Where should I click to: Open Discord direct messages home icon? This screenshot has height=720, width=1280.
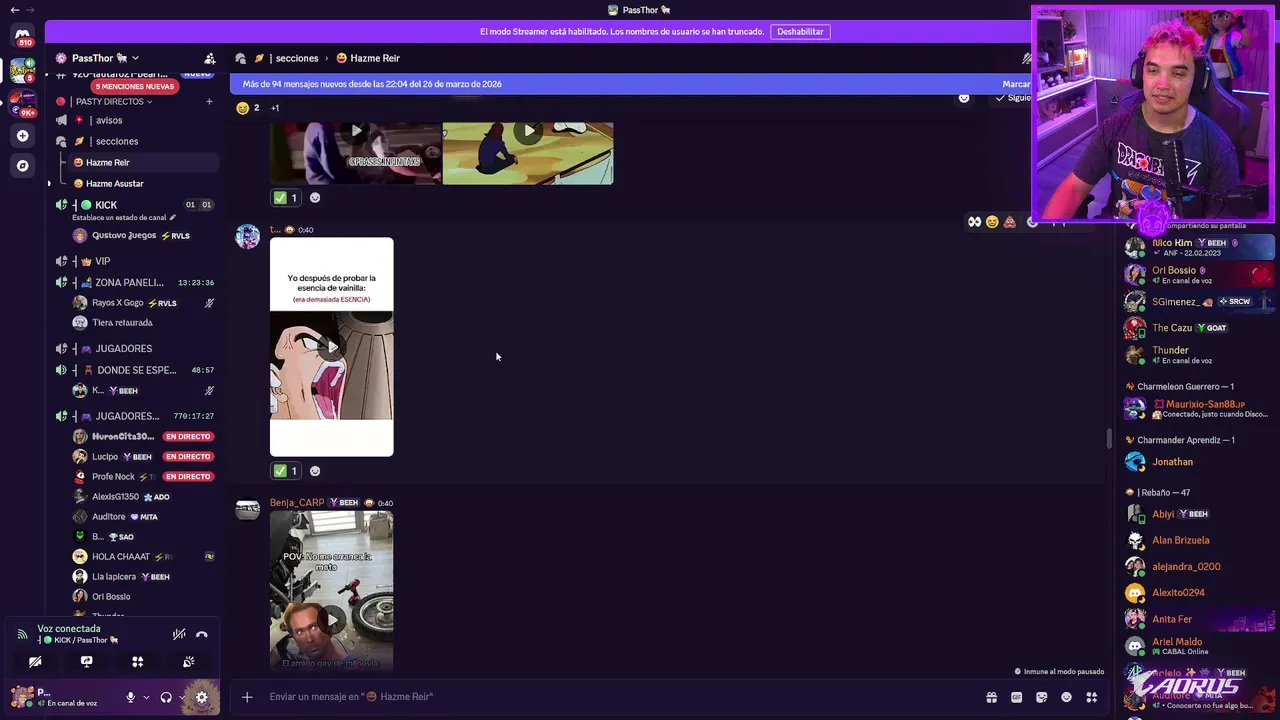(22, 35)
